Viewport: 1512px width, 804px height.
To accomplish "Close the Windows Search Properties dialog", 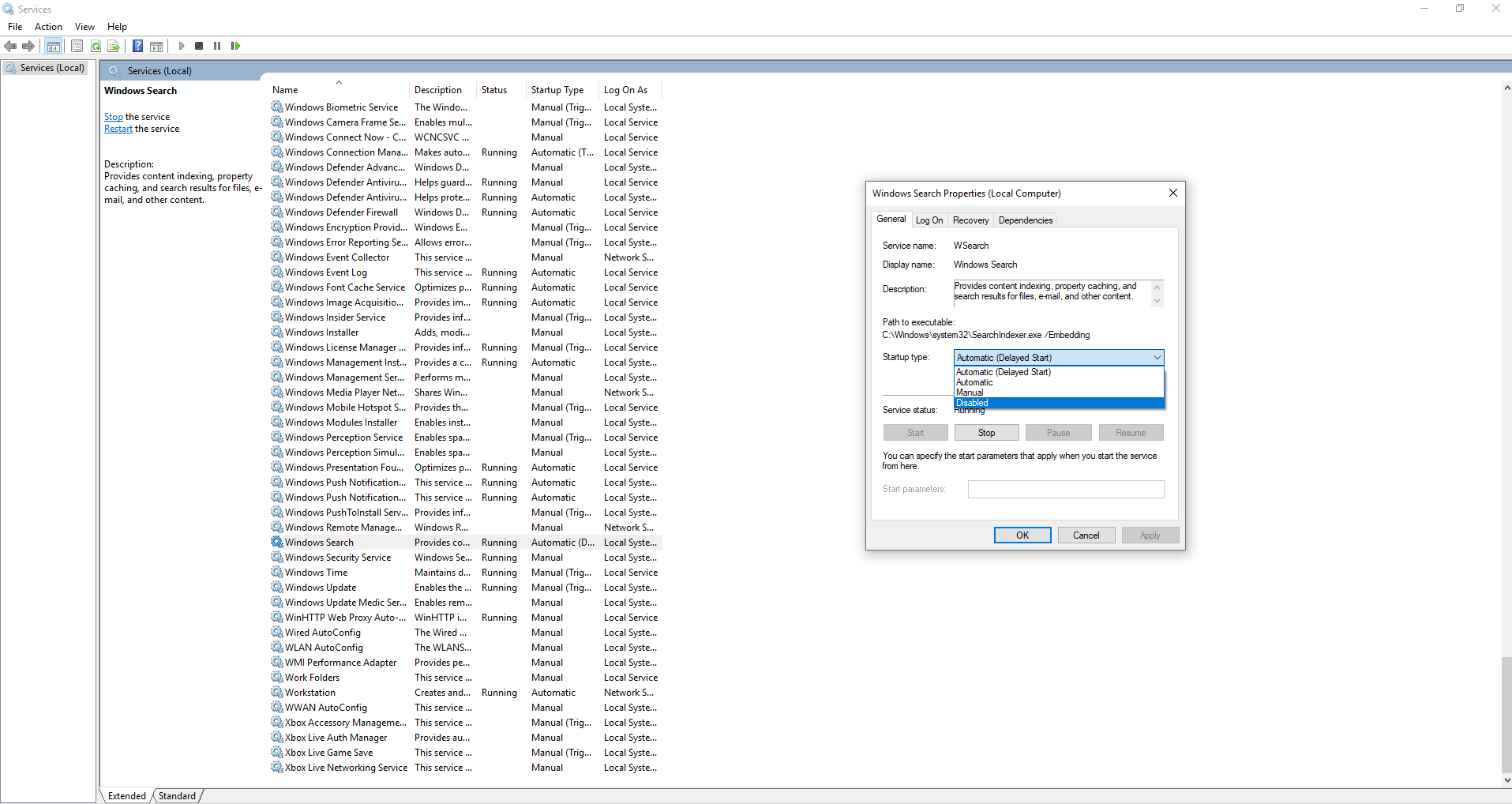I will 1172,193.
